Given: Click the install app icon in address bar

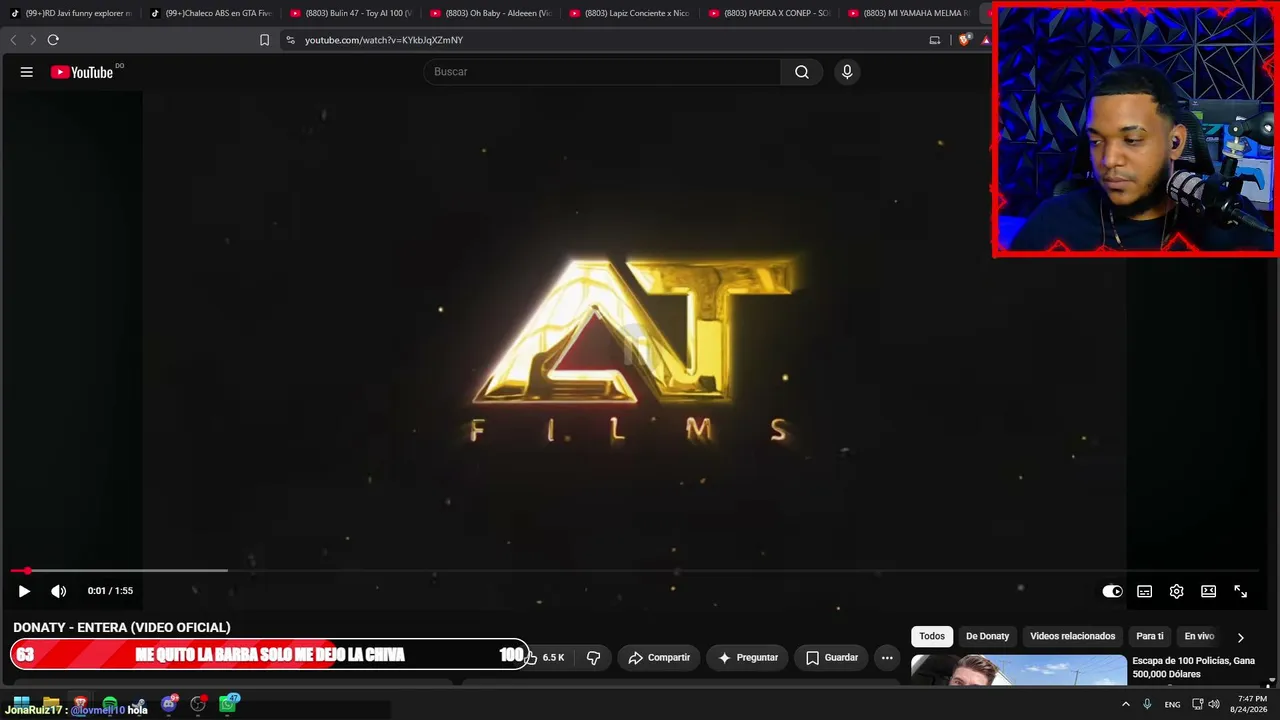Looking at the screenshot, I should pyautogui.click(x=935, y=40).
